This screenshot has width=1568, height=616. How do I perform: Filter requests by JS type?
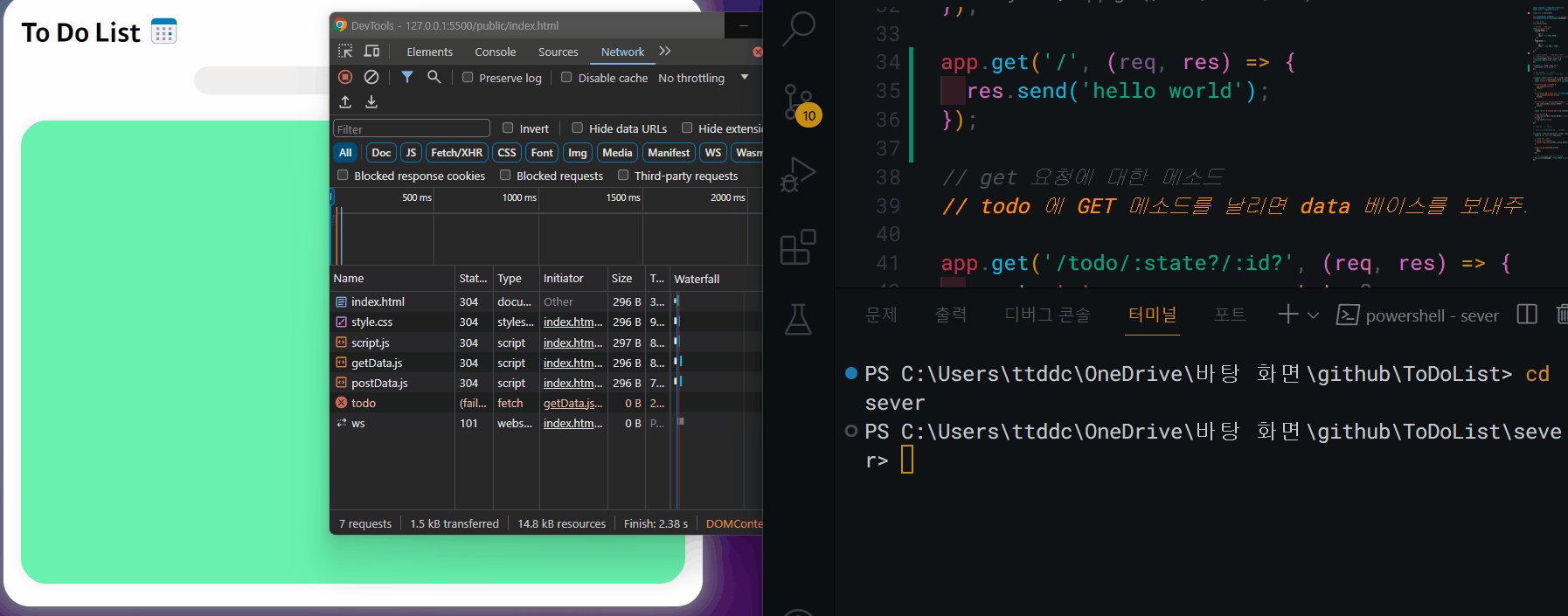[x=411, y=153]
